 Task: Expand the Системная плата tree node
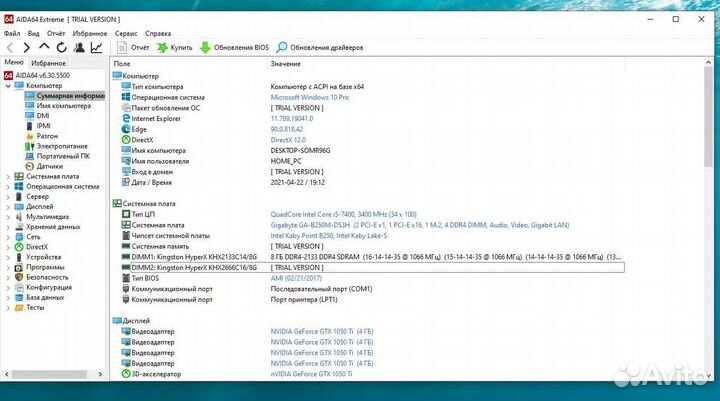click(9, 176)
